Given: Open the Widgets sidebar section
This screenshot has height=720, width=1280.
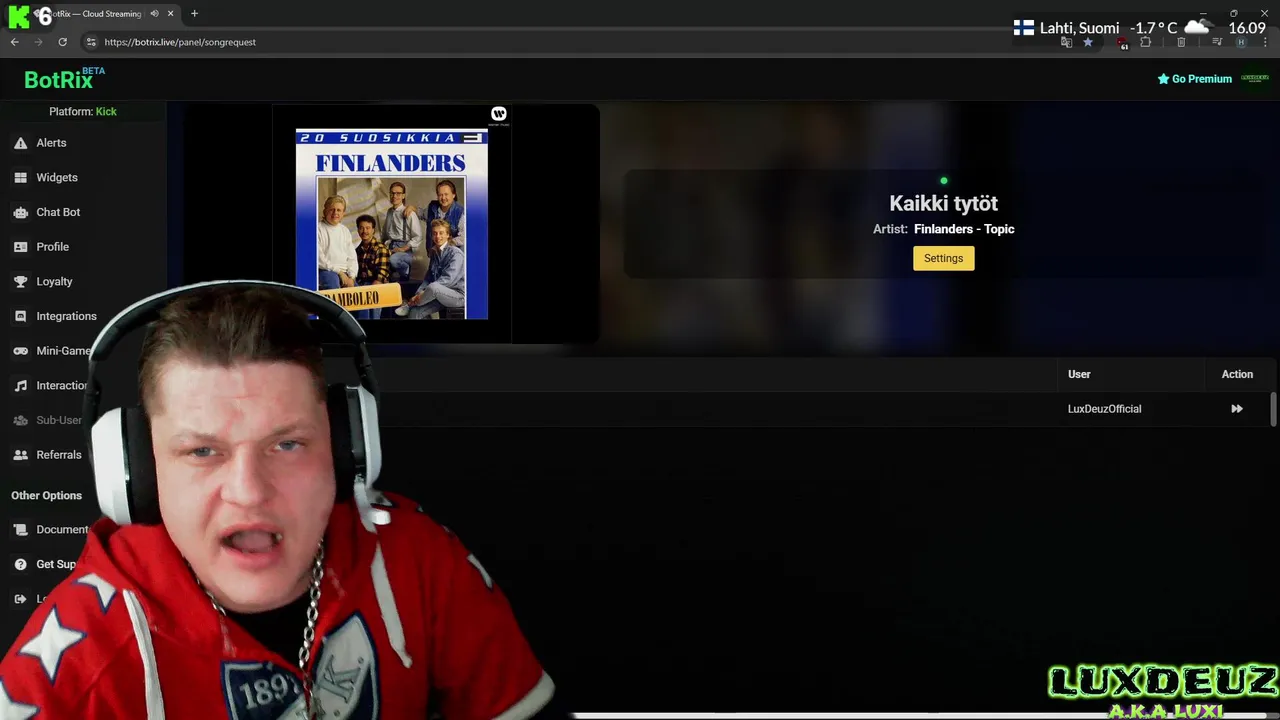Looking at the screenshot, I should tap(57, 178).
